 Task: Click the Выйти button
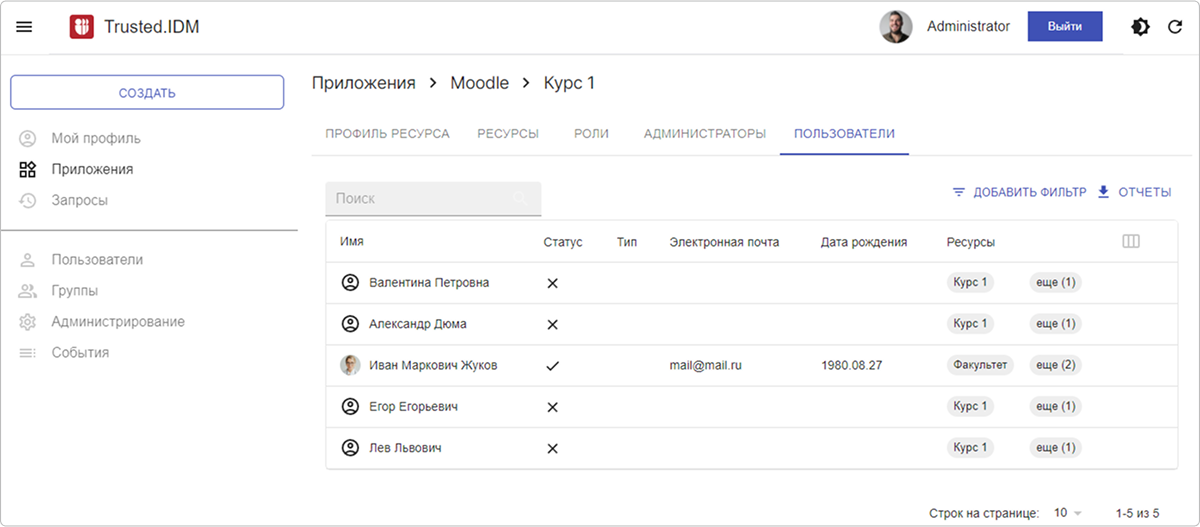point(1065,27)
